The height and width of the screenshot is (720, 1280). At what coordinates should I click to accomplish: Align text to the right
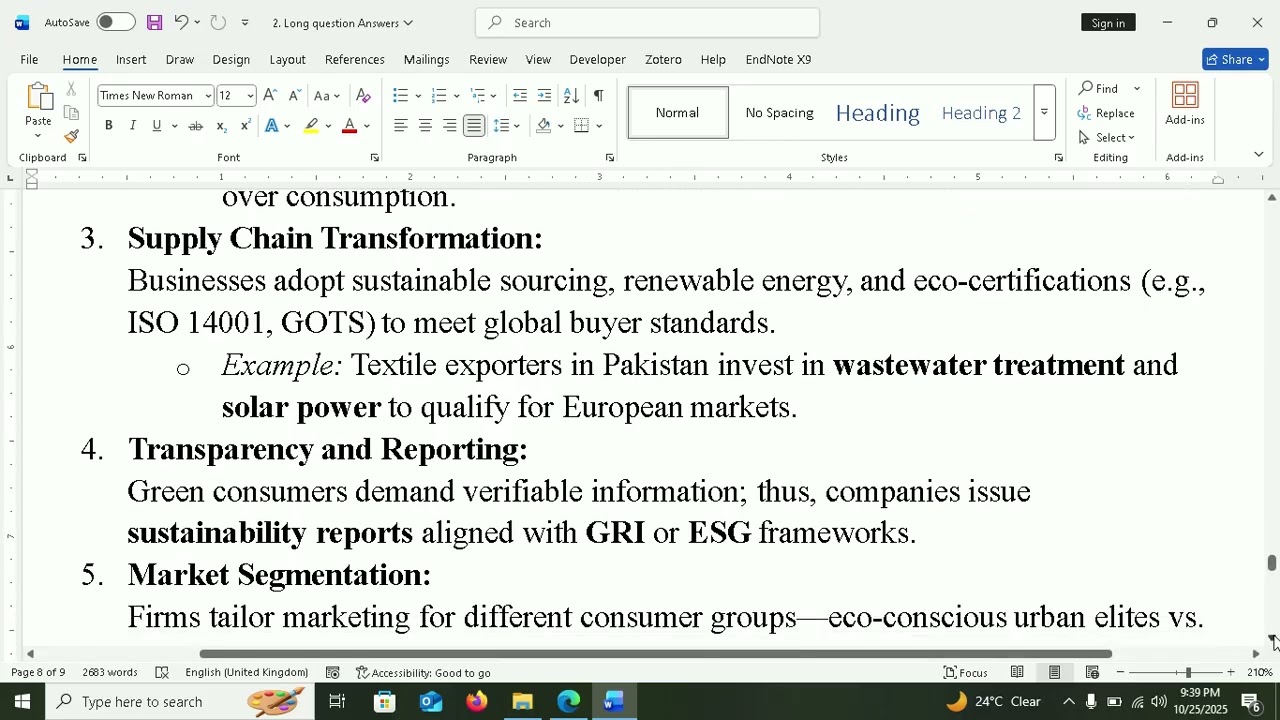click(449, 126)
